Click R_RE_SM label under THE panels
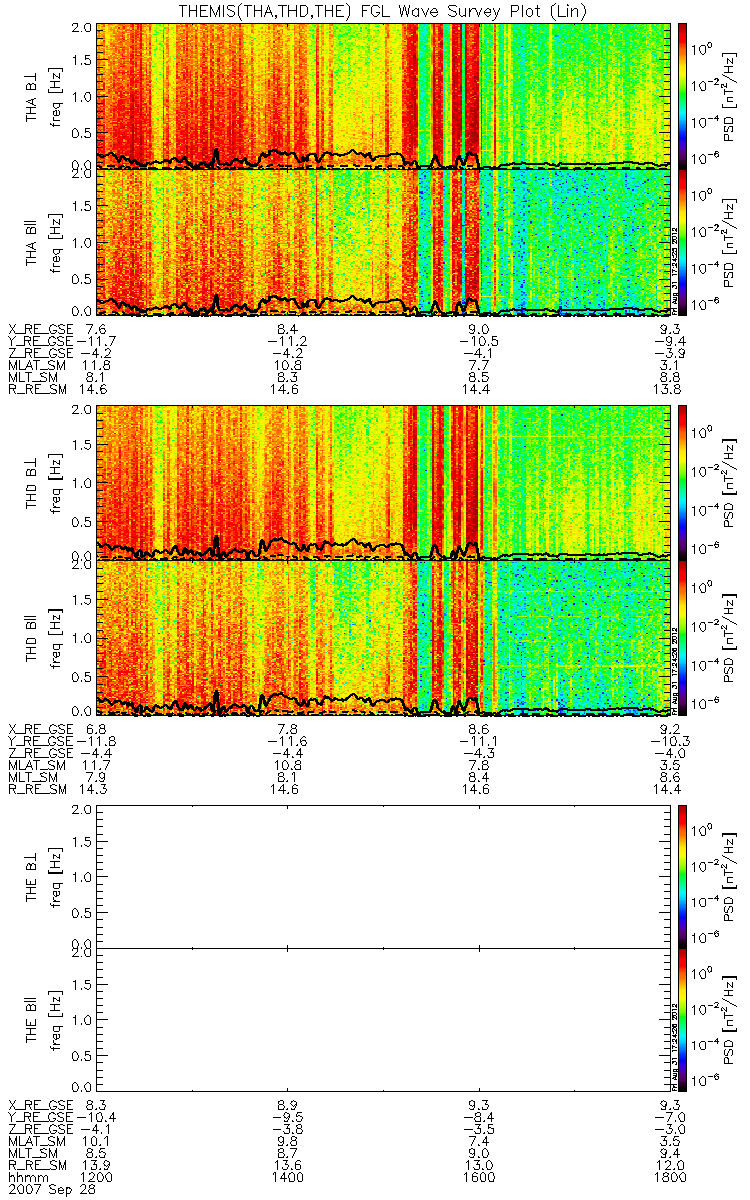The width and height of the screenshot is (750, 1200). point(36,1166)
